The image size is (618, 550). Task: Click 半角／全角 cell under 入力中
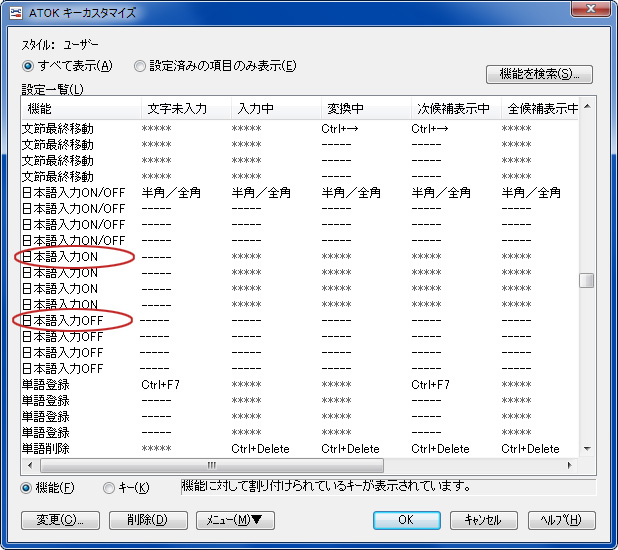261,192
